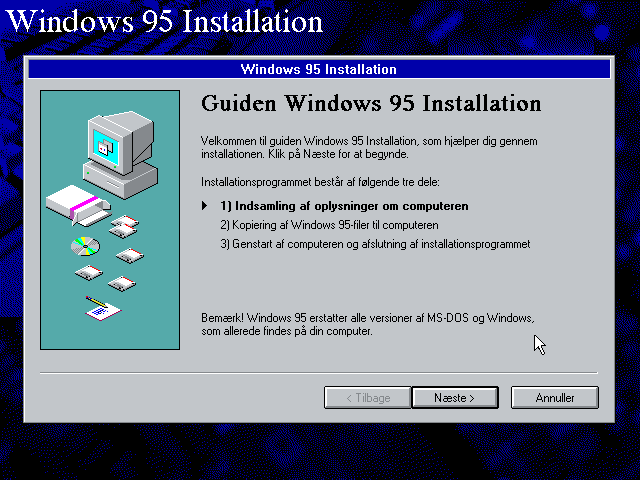The image size is (640, 480).
Task: Click the Guiden Windows 95 Installation heading
Action: (x=371, y=103)
